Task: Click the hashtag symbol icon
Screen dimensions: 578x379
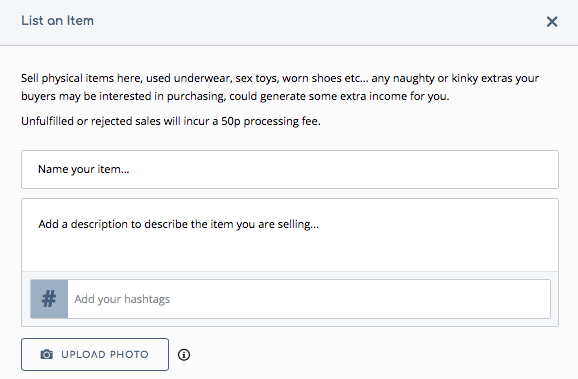Action: tap(49, 299)
